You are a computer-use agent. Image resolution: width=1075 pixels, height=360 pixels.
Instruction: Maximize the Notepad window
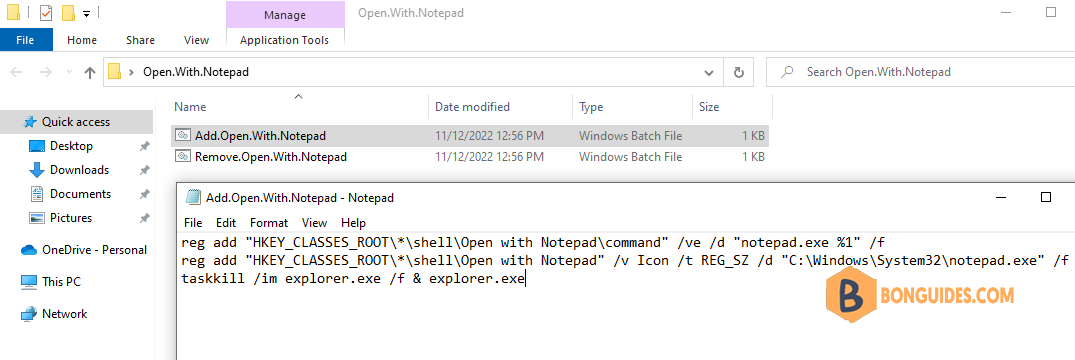pos(1046,197)
